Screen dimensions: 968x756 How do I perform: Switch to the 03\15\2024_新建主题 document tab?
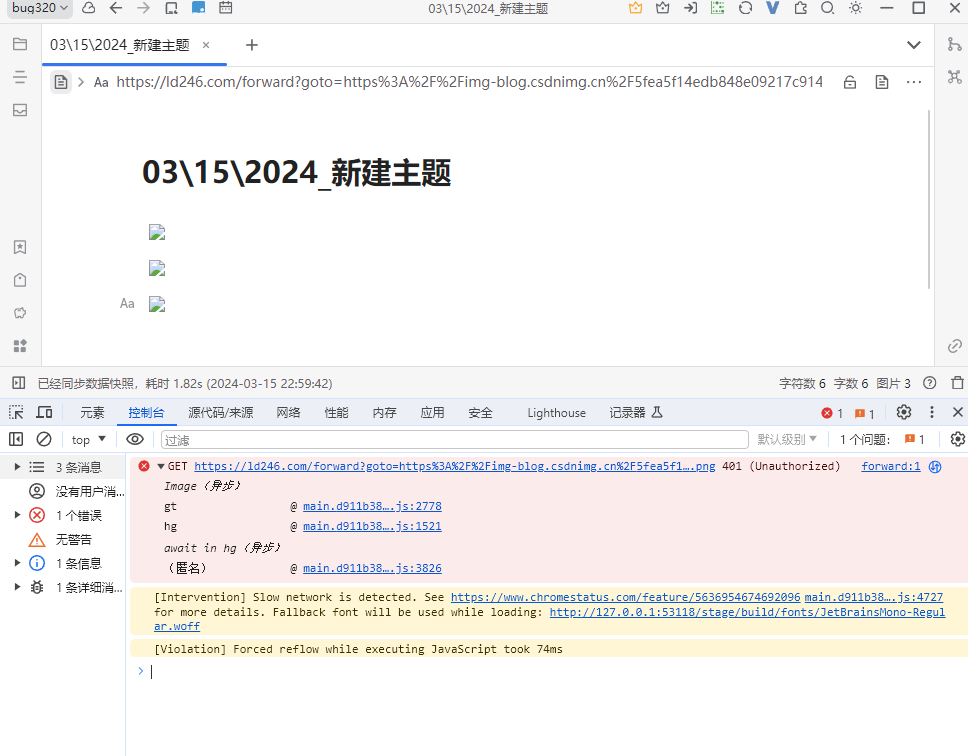tap(120, 45)
